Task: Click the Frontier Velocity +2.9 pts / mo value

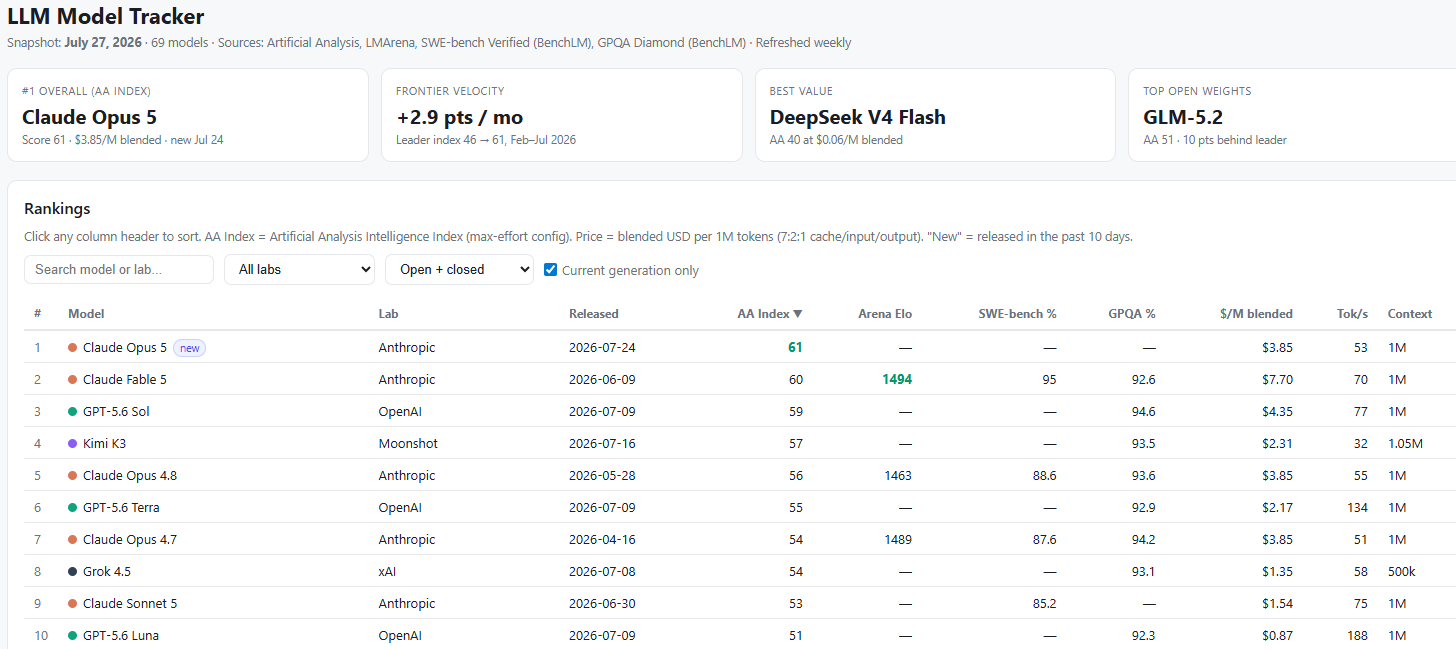Action: click(459, 117)
